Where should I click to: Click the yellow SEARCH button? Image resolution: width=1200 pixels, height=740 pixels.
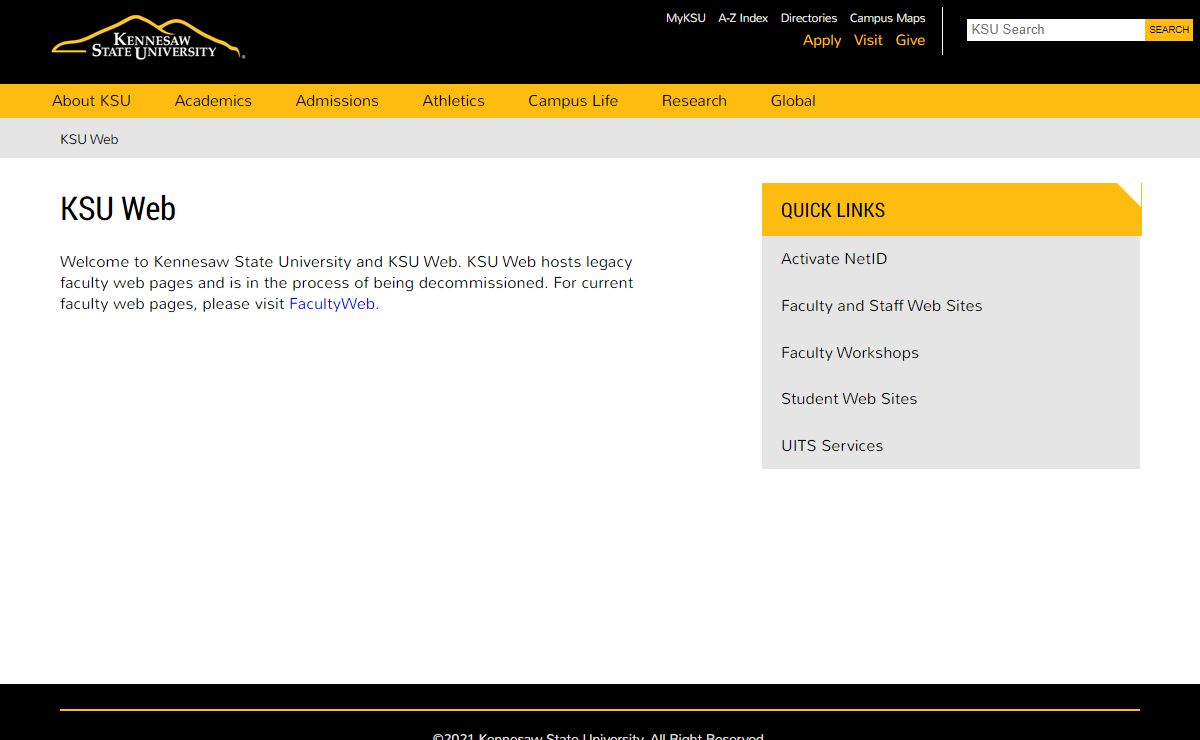coord(1169,30)
